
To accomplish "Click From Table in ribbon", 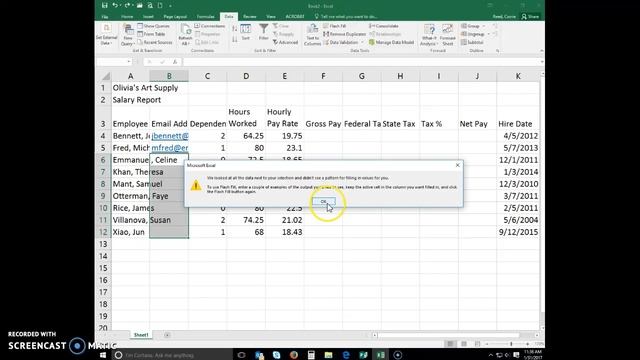I will (x=151, y=34).
